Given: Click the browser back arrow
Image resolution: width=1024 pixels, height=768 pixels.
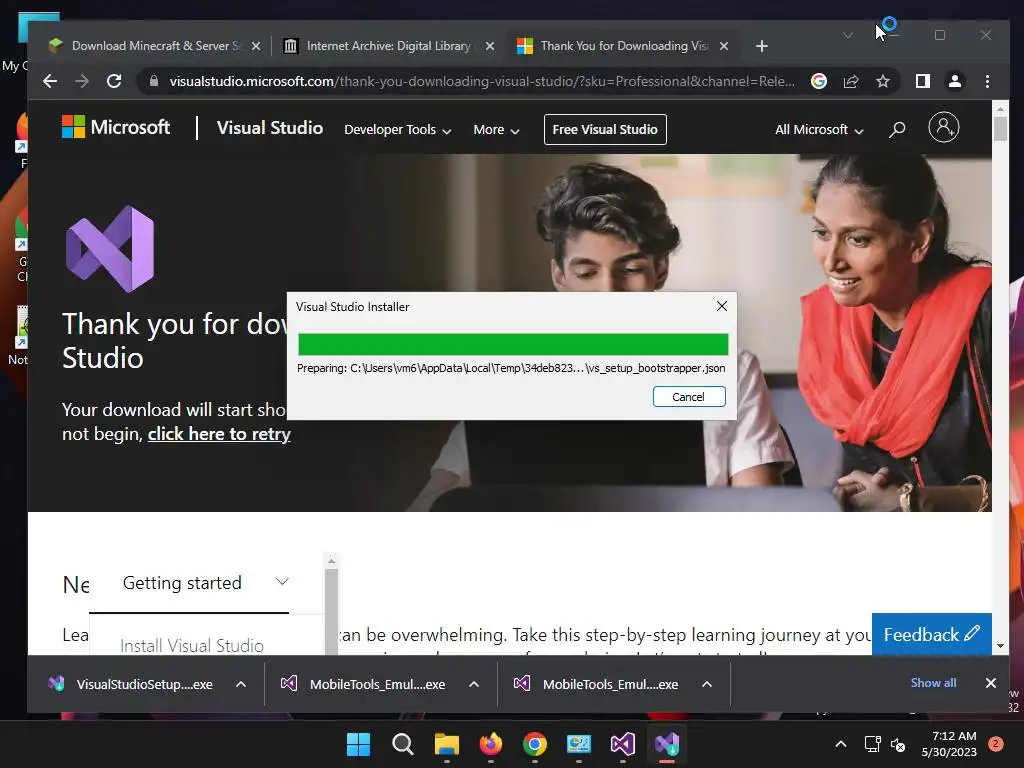Looking at the screenshot, I should click(x=50, y=81).
